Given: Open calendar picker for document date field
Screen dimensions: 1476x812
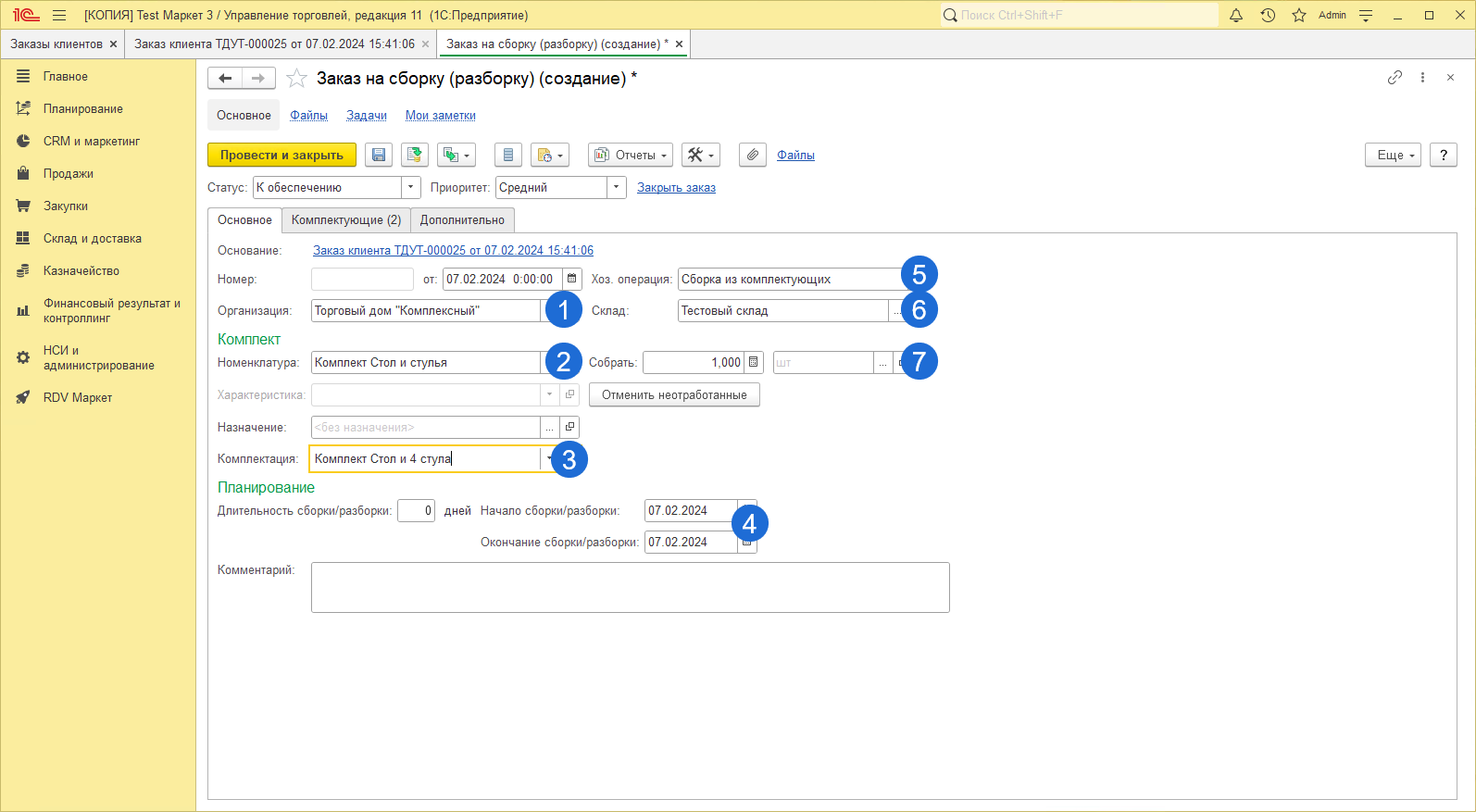Looking at the screenshot, I should [x=572, y=279].
